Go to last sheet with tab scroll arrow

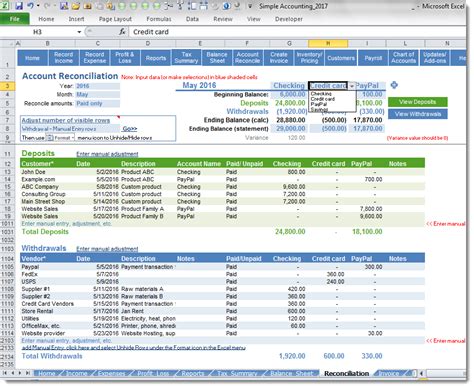coord(28,373)
